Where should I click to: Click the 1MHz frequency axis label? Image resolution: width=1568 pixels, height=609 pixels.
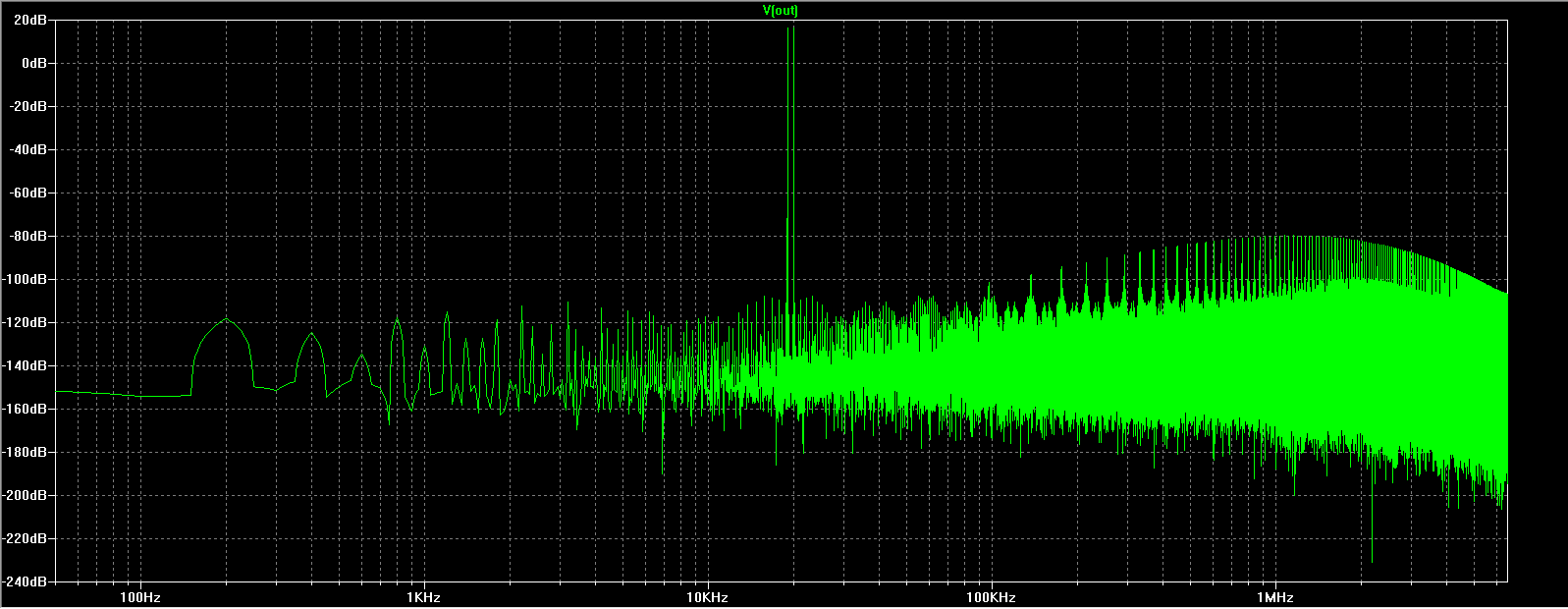(1273, 597)
